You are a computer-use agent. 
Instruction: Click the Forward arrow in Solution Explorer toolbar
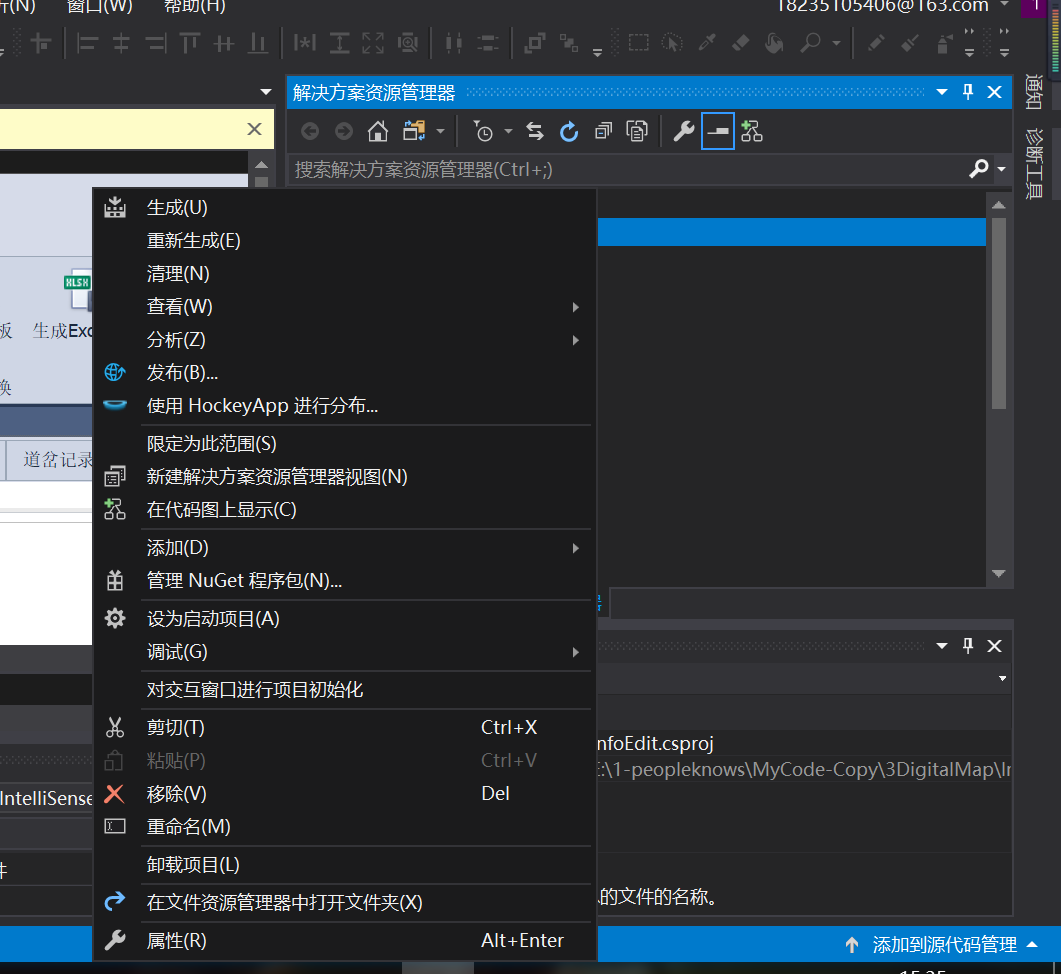[x=344, y=131]
